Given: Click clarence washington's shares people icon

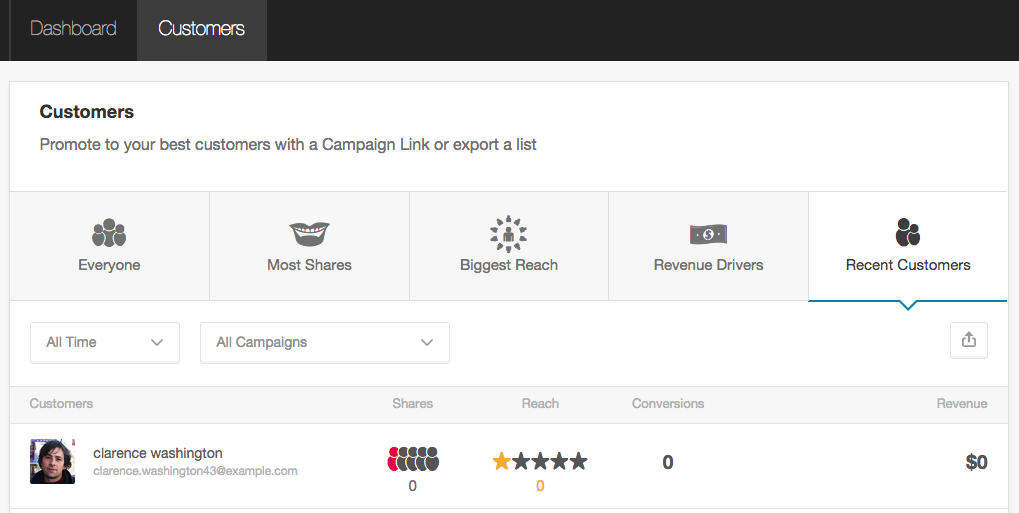Looking at the screenshot, I should click(413, 460).
